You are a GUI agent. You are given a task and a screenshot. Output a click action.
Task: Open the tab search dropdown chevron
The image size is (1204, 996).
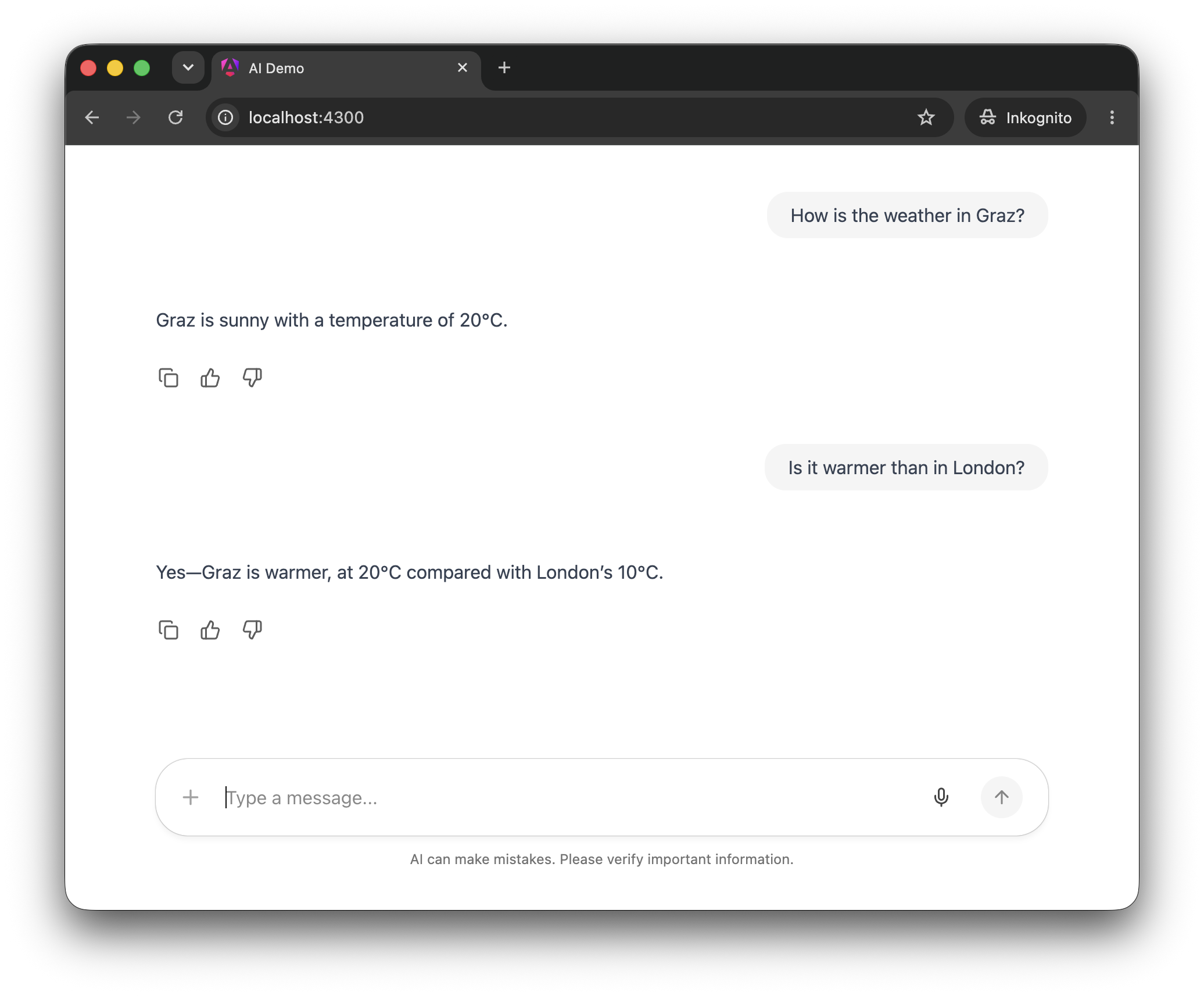click(x=188, y=68)
